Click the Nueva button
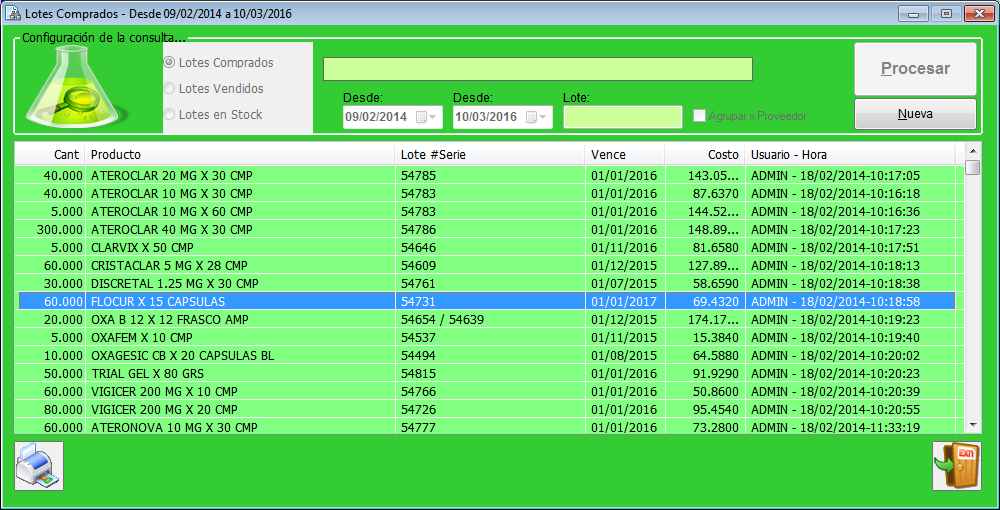This screenshot has width=1000, height=510. point(915,114)
